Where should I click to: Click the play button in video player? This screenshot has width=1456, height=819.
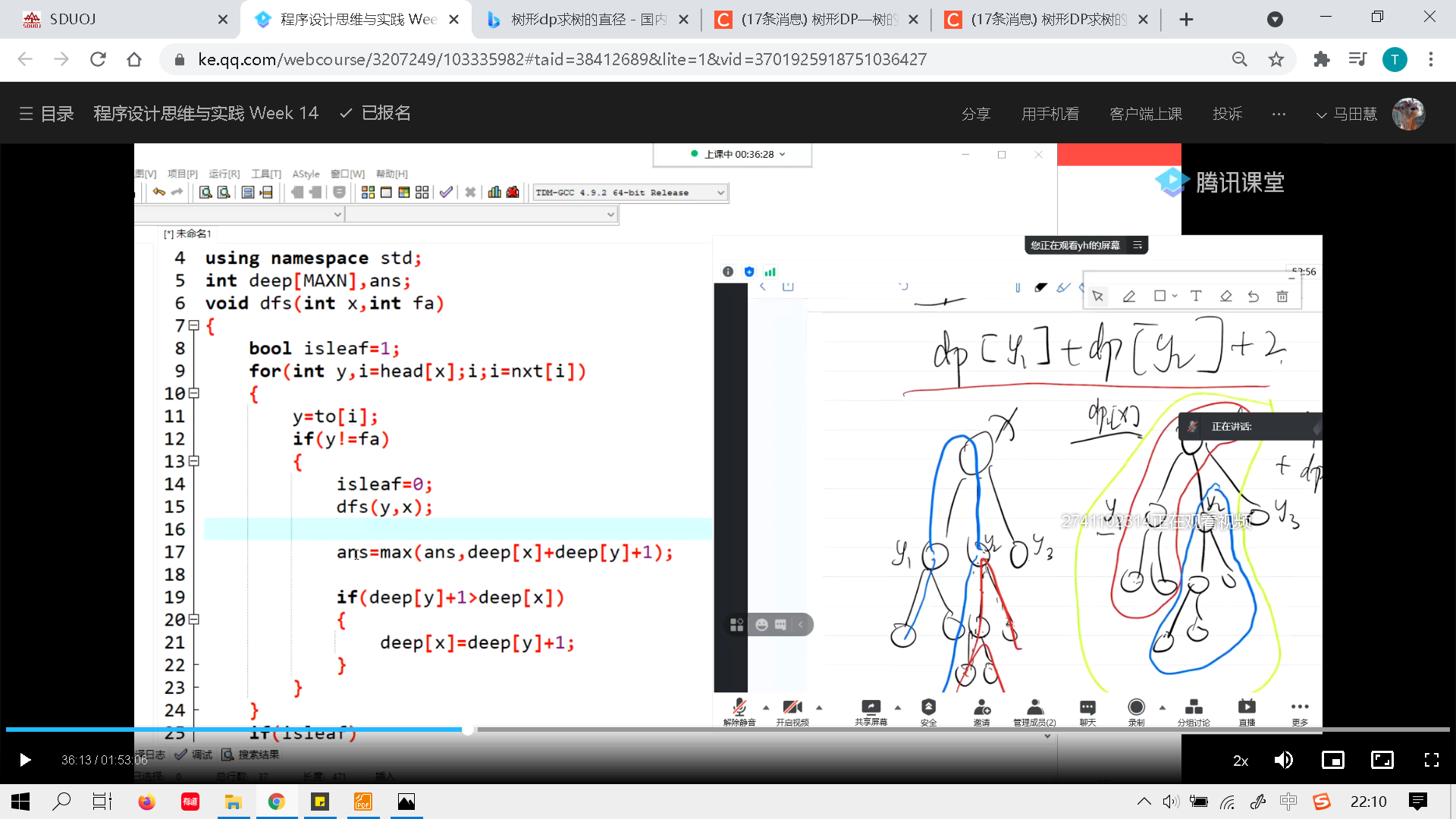click(x=25, y=760)
